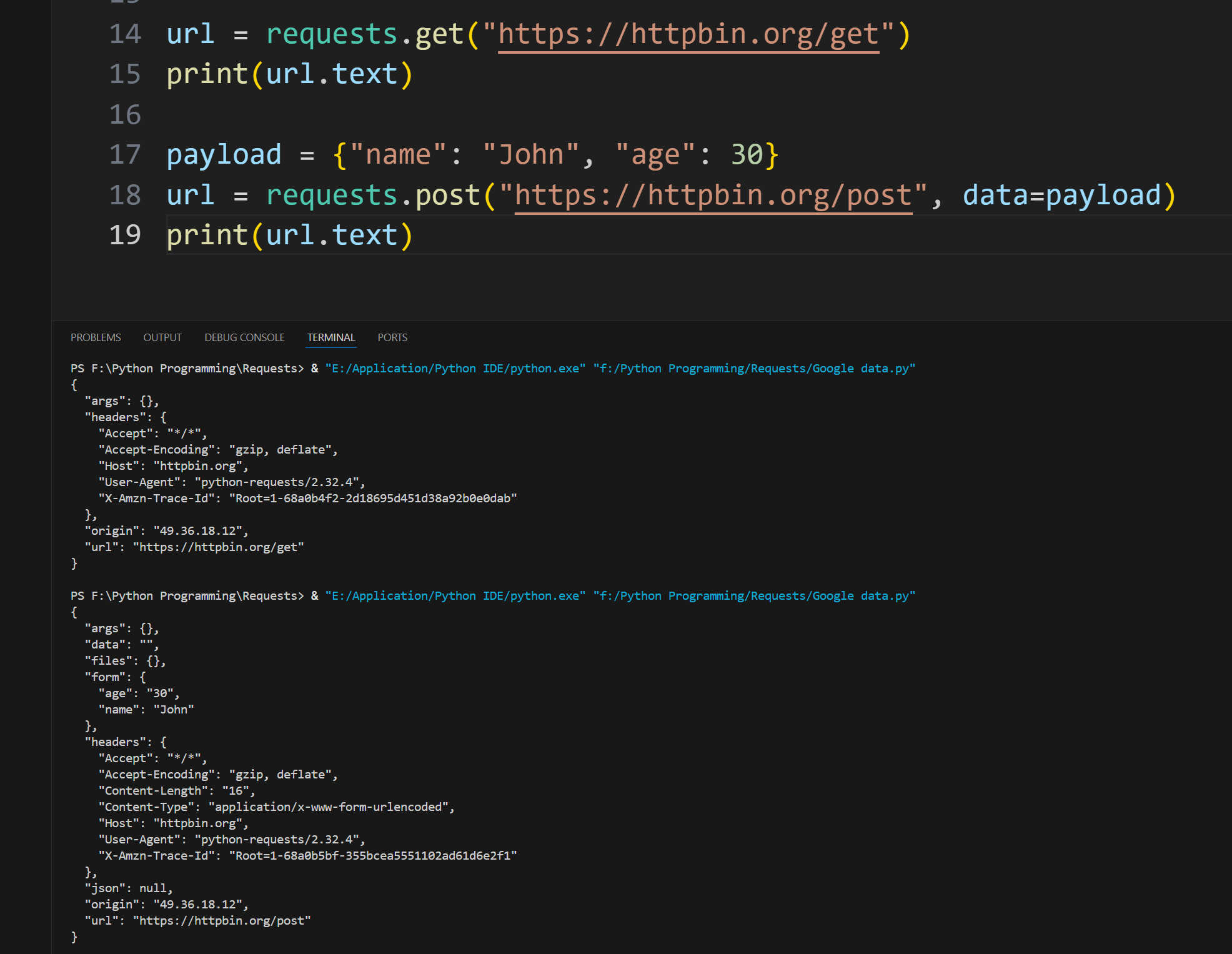Click the second python.exe path in terminal

click(455, 596)
